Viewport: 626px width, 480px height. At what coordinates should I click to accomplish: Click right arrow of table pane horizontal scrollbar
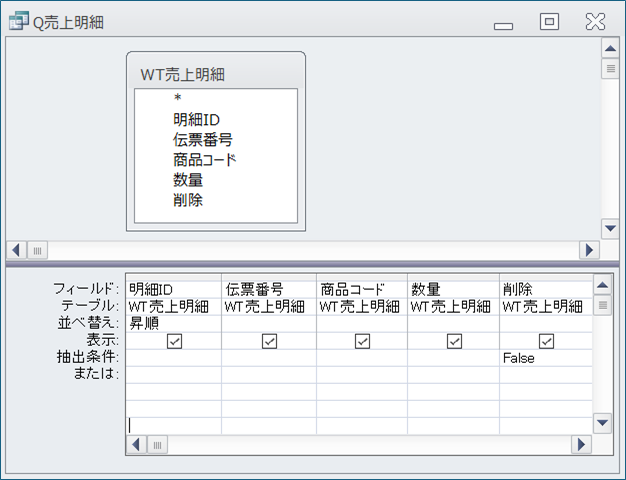click(589, 250)
